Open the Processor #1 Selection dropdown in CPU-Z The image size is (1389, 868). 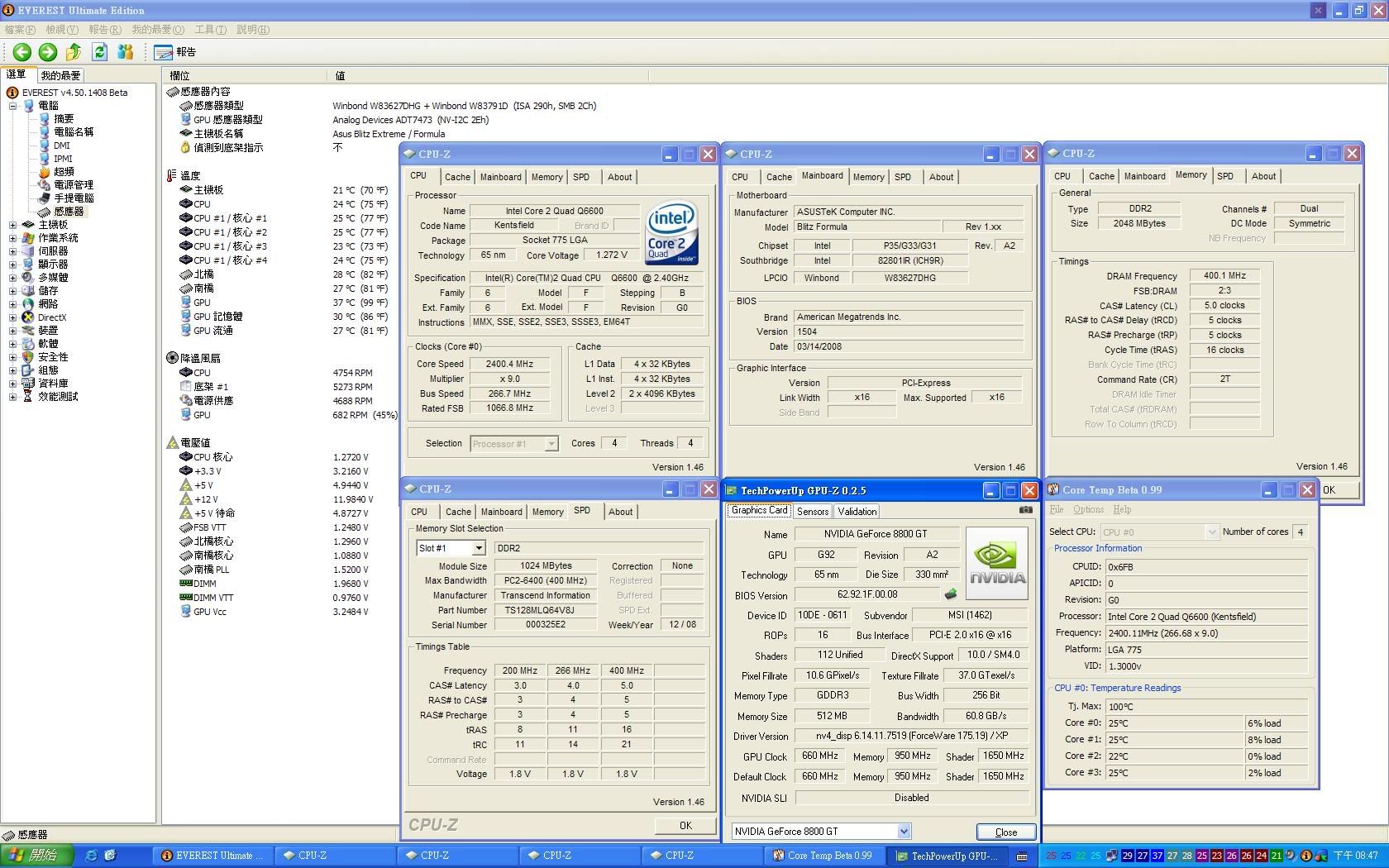(551, 444)
